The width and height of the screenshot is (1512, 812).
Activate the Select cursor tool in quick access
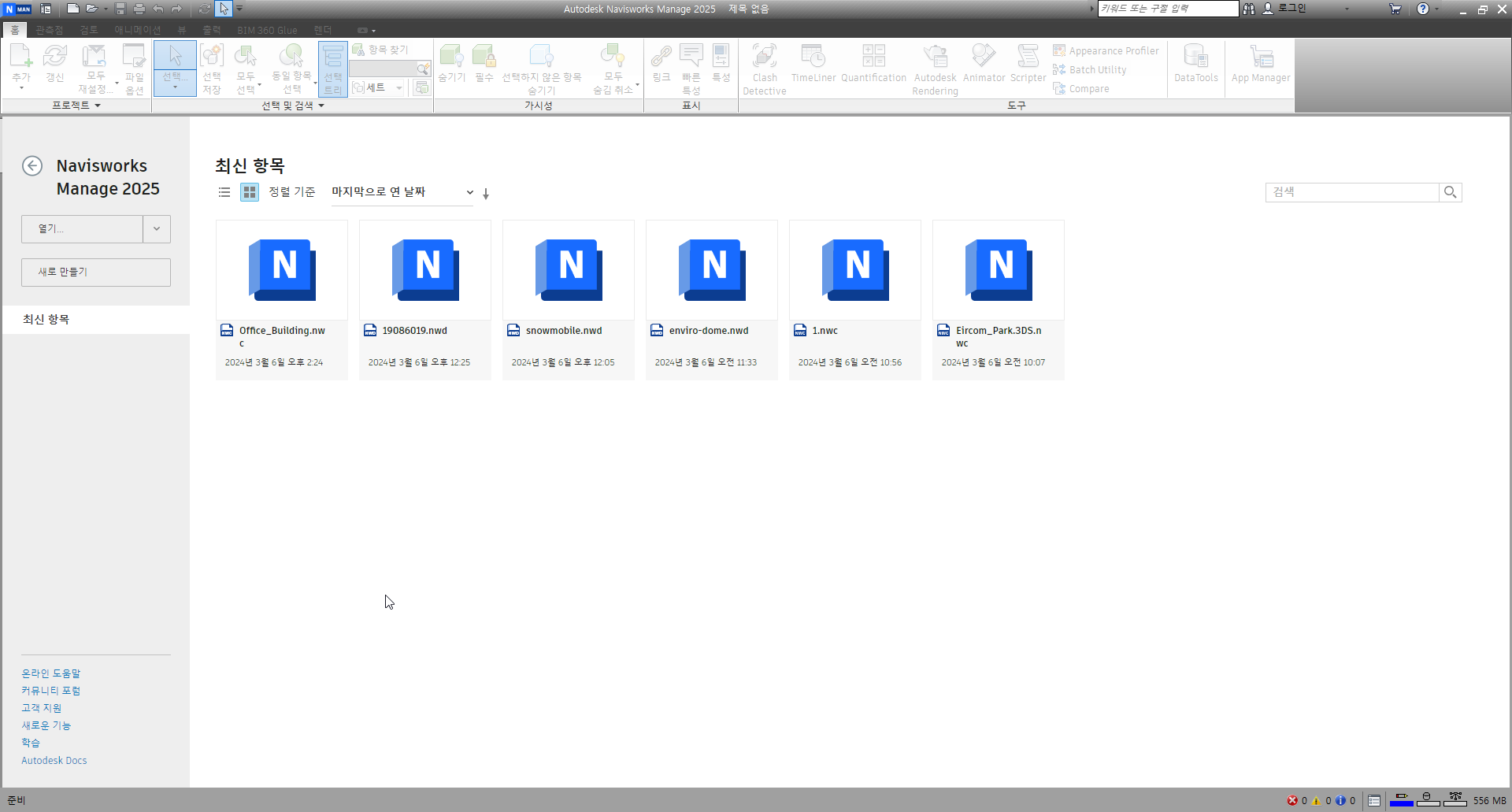224,9
